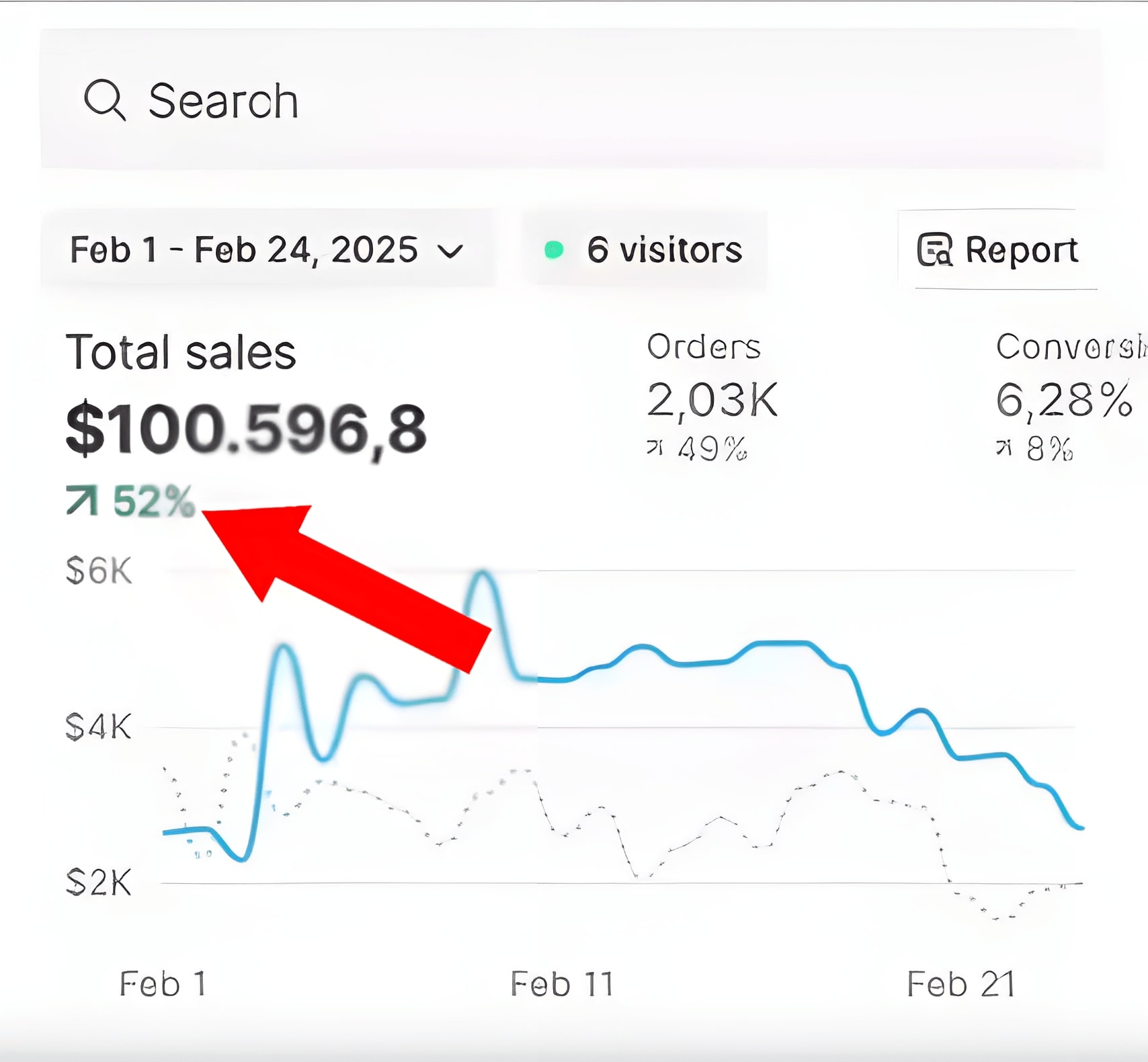1148x1062 pixels.
Task: Click the up arrow next to 8%
Action: pyautogui.click(x=1003, y=448)
